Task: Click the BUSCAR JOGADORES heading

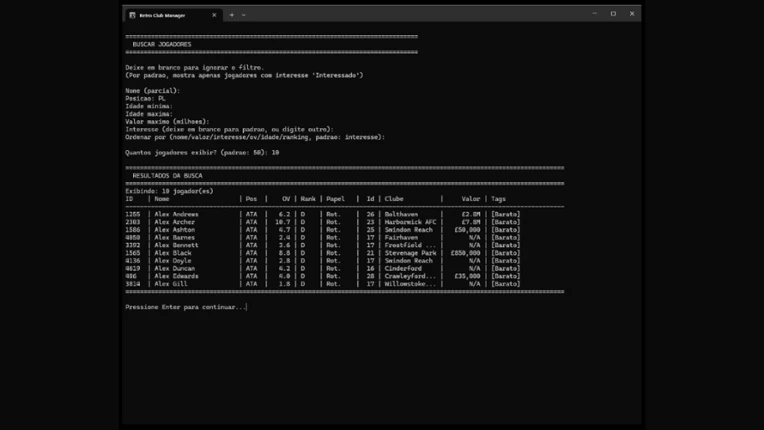Action: (x=162, y=44)
